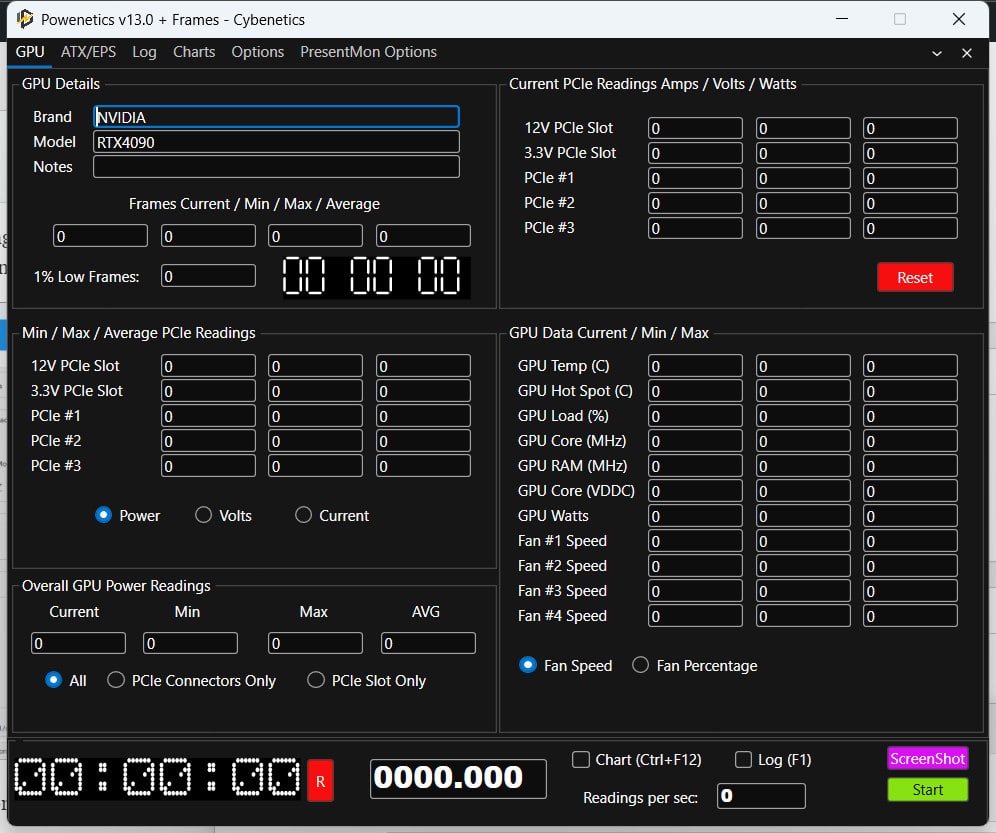Click the 12V PCIe Slot Min reading field
This screenshot has width=996, height=833.
coord(208,366)
